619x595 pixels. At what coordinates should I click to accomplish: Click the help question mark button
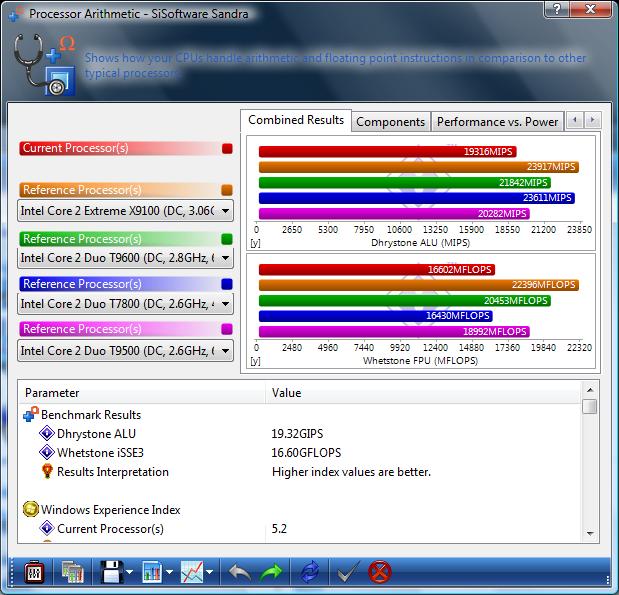[x=557, y=9]
